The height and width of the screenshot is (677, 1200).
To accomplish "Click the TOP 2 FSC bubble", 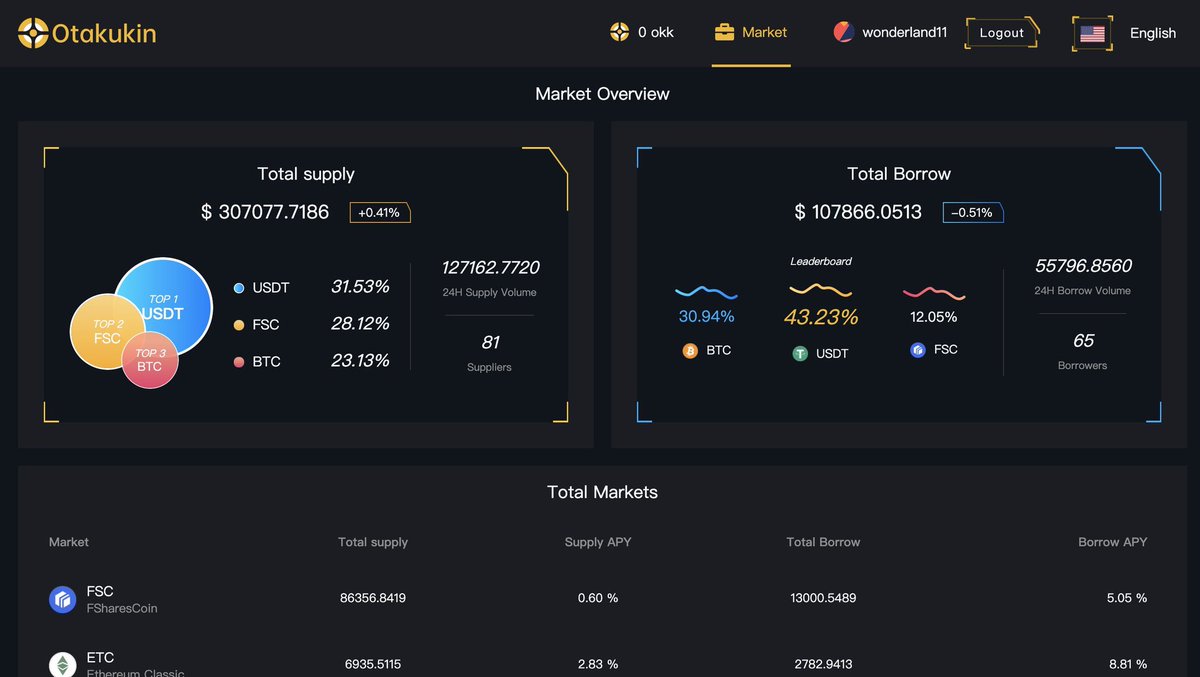I will [107, 331].
